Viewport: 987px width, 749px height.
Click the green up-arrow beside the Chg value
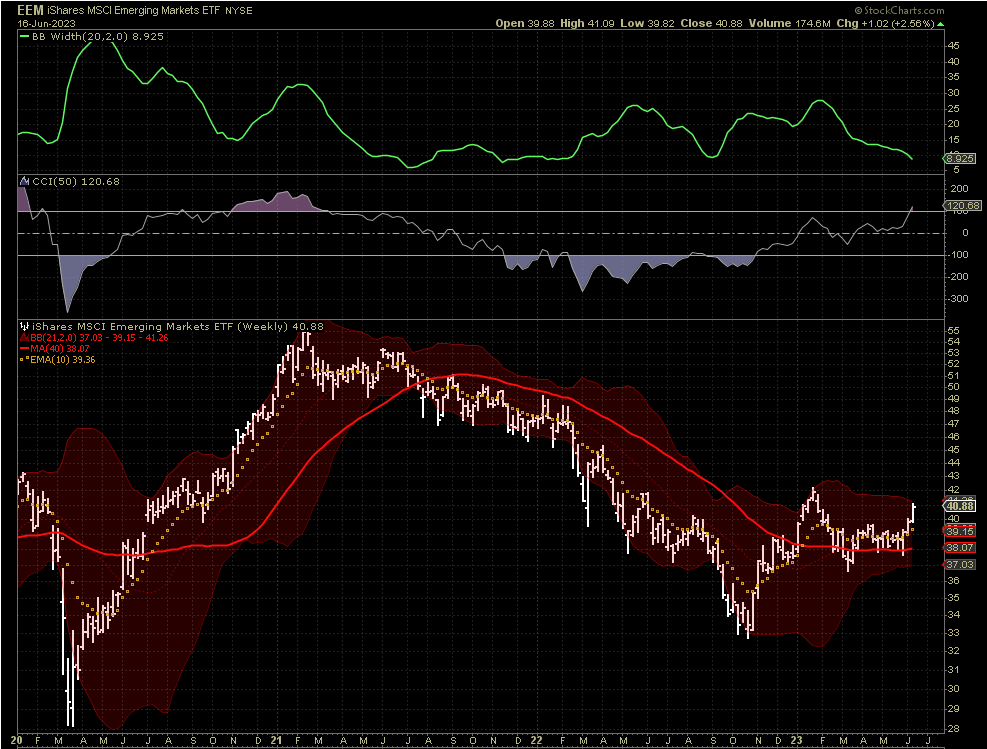[940, 24]
